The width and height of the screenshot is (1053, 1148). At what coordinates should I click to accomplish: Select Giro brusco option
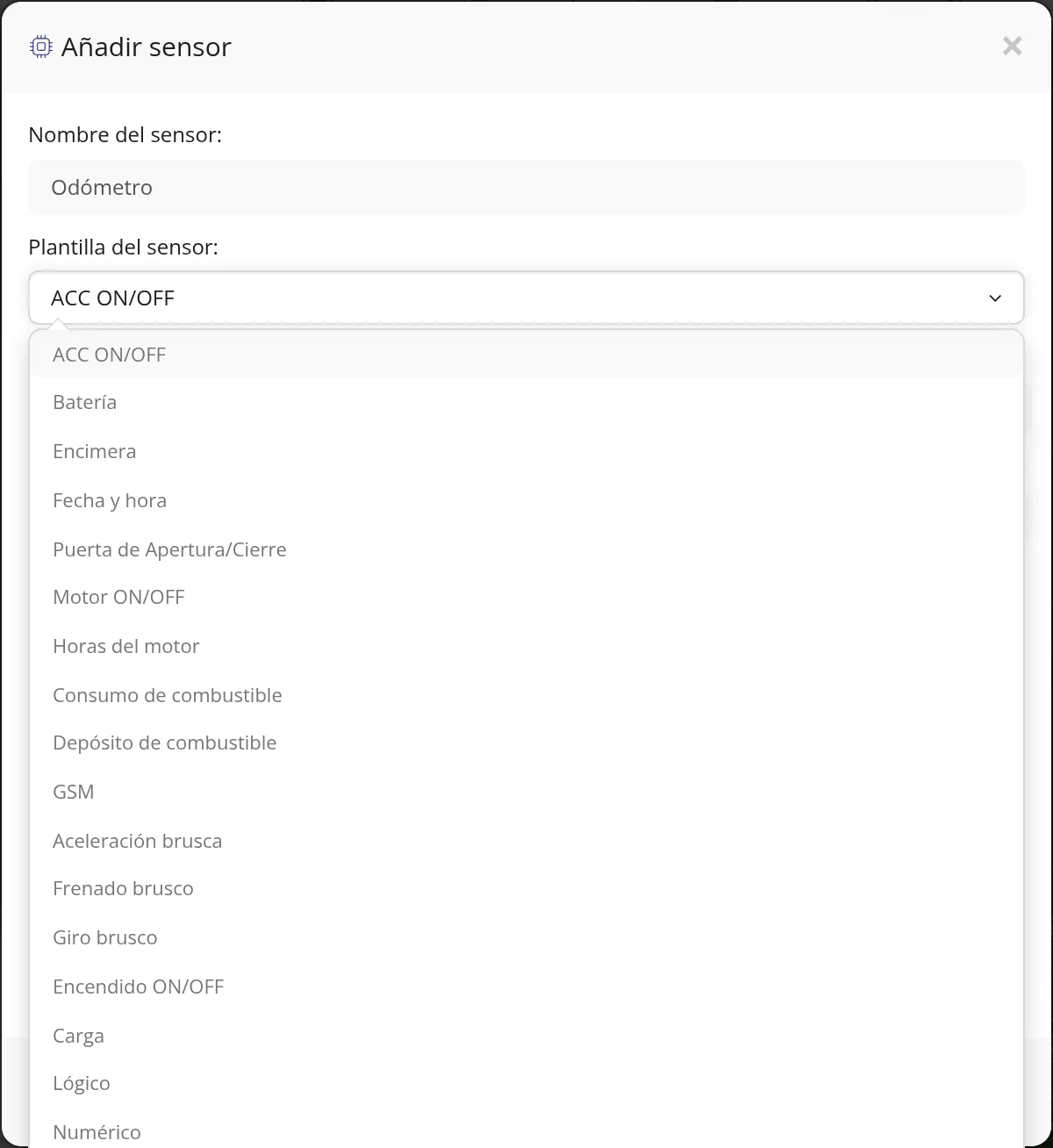coord(526,937)
